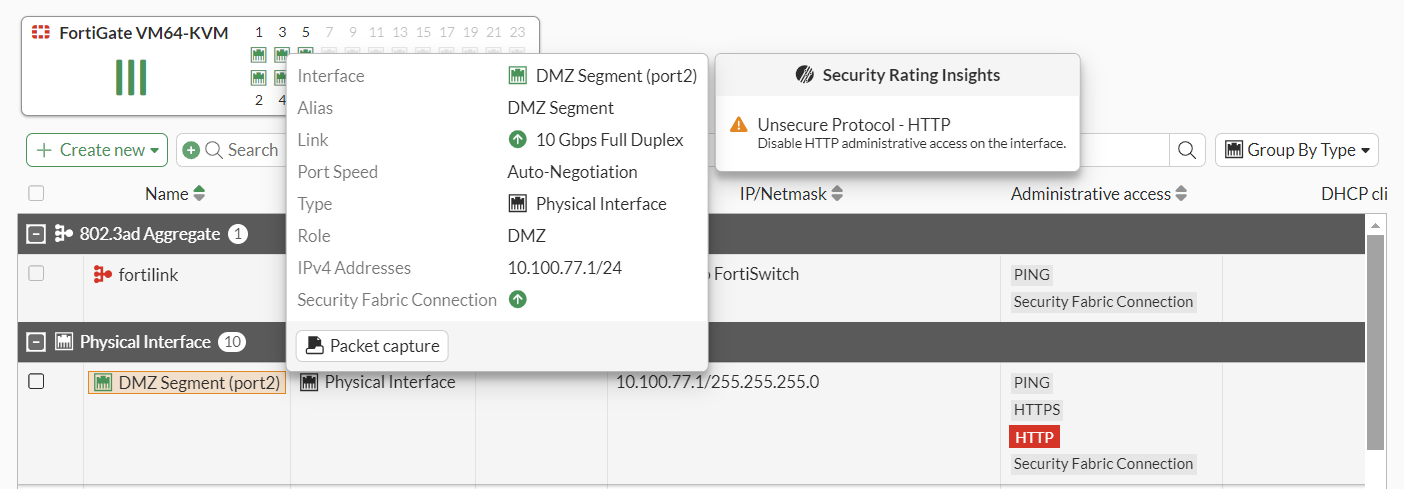Click the red HTTP access tag

(1035, 437)
